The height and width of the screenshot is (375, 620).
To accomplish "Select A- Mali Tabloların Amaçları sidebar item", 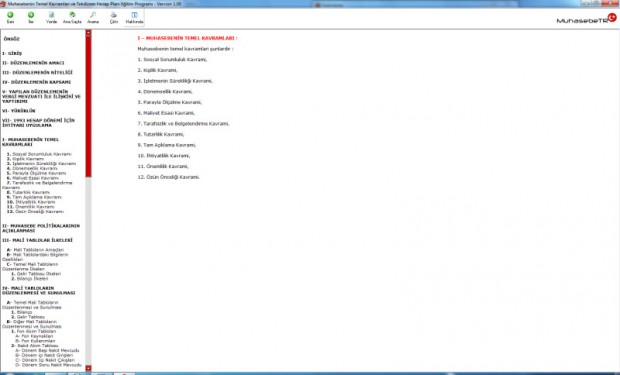I will click(35, 250).
